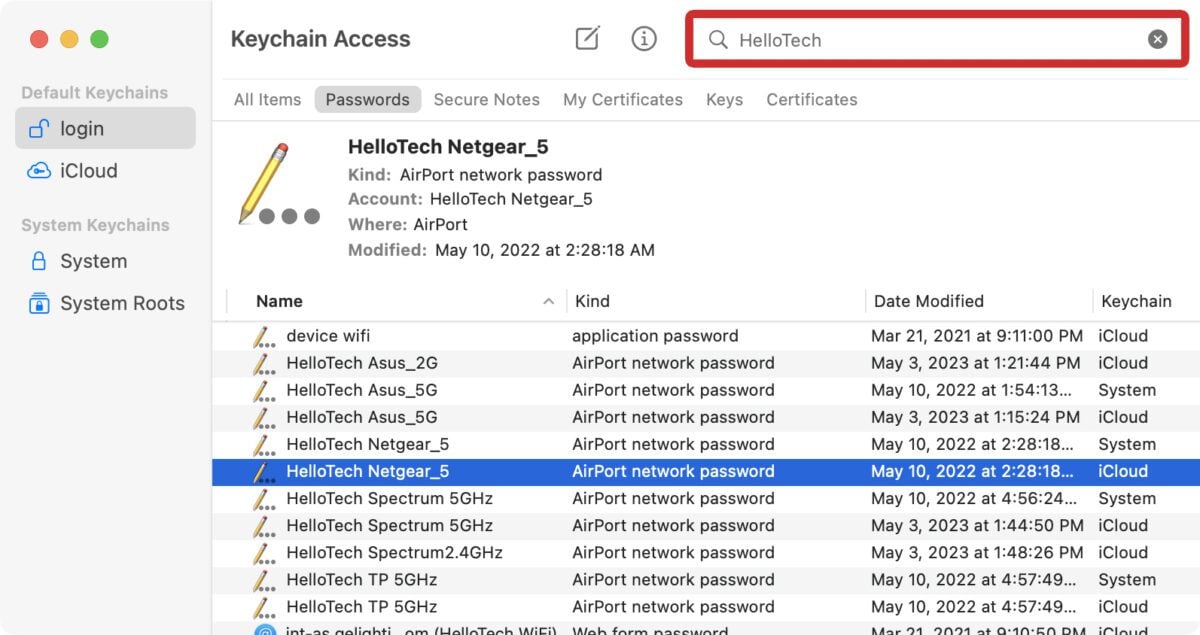The image size is (1200, 635).
Task: Click in the HelloTech search field
Action: [x=930, y=40]
